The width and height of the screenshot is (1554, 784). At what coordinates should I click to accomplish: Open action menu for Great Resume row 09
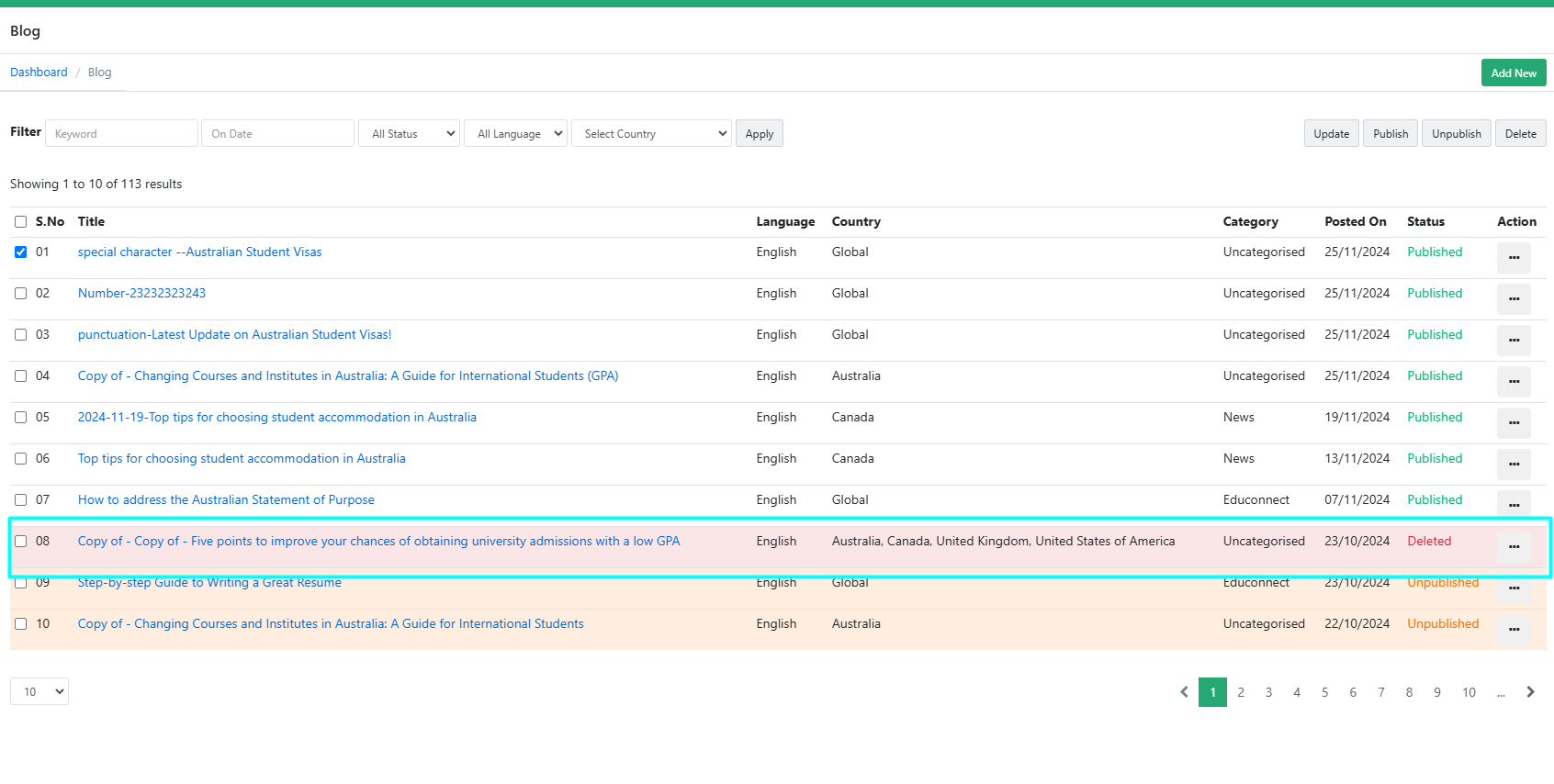[x=1514, y=588]
